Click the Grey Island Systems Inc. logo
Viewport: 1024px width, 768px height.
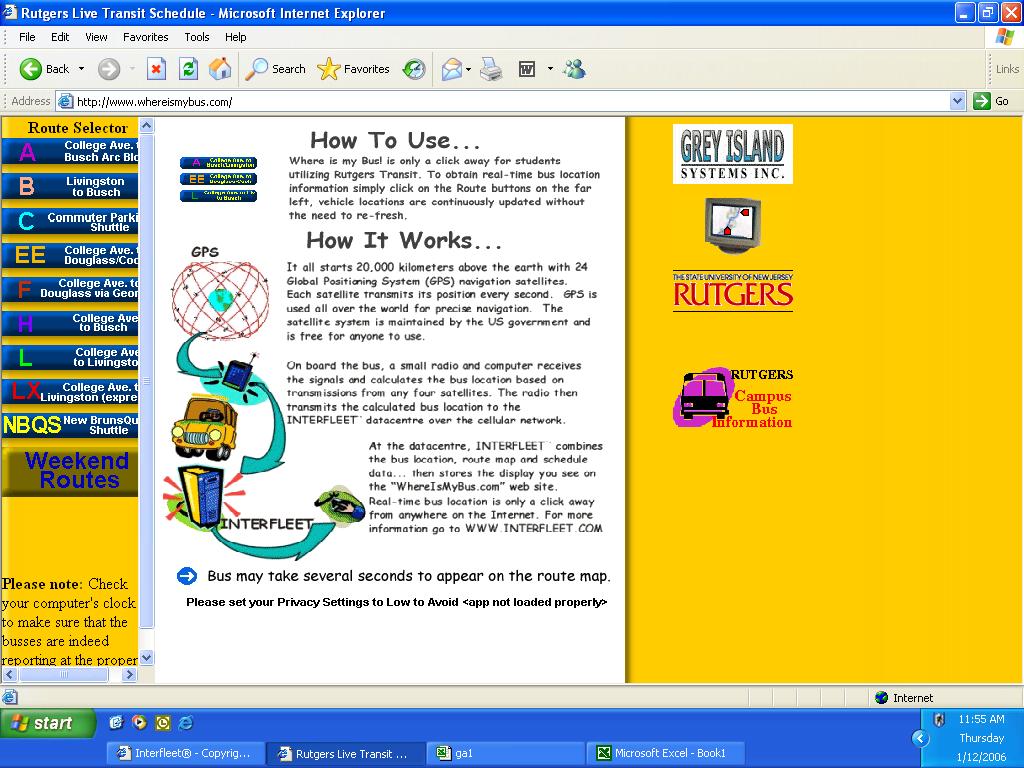[733, 154]
